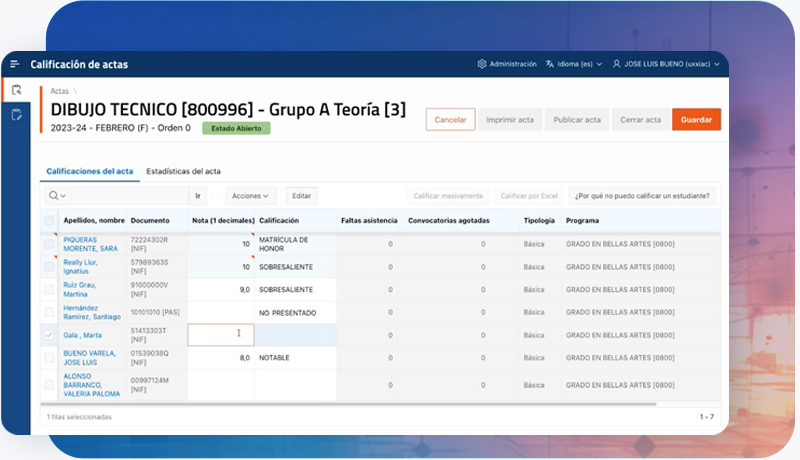Check the Ruiz Grau, Martina row checkbox
800x460 pixels.
click(49, 288)
